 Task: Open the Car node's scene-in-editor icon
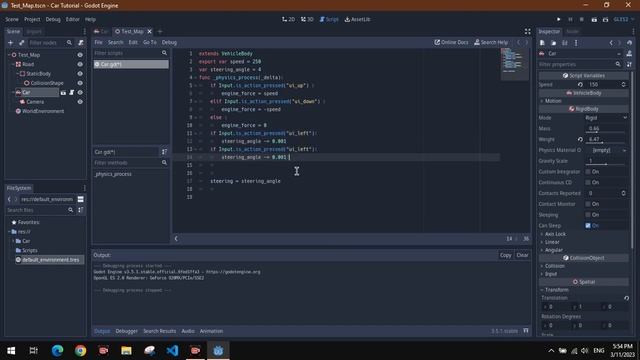pos(63,93)
